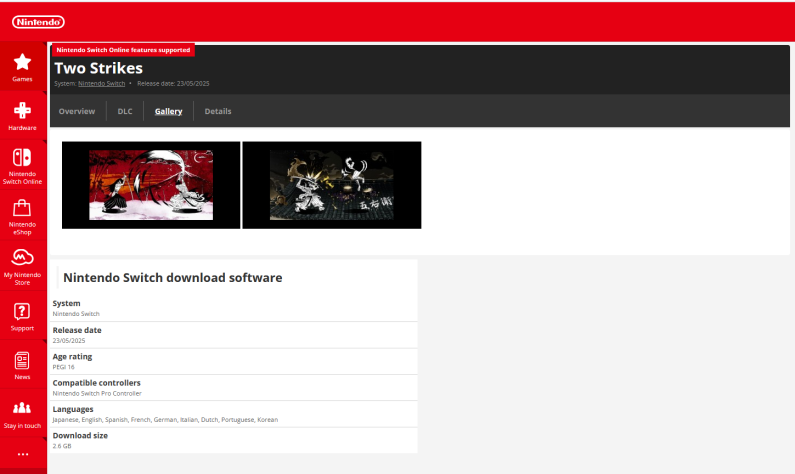
Task: Expand the three-dot more menu in sidebar
Action: point(22,454)
